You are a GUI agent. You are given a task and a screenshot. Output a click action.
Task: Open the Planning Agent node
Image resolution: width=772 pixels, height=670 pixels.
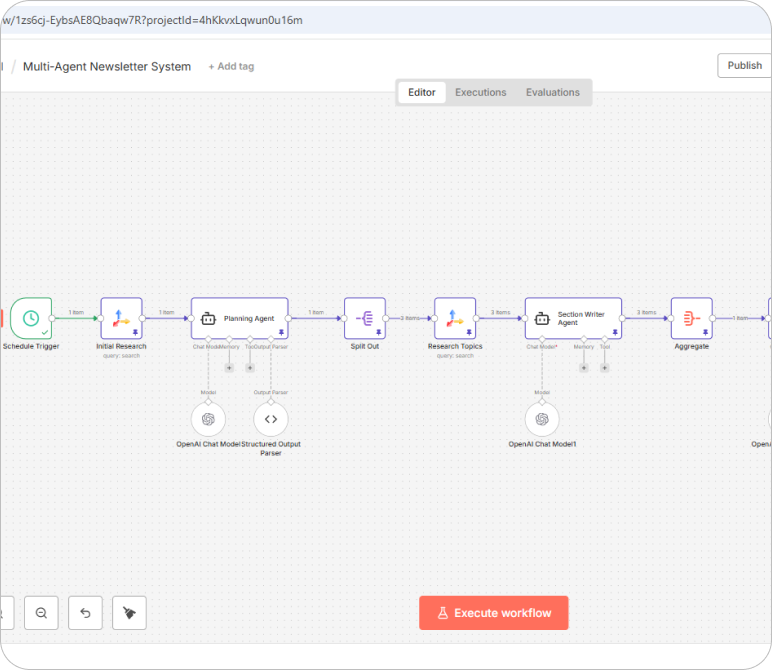[x=239, y=318]
